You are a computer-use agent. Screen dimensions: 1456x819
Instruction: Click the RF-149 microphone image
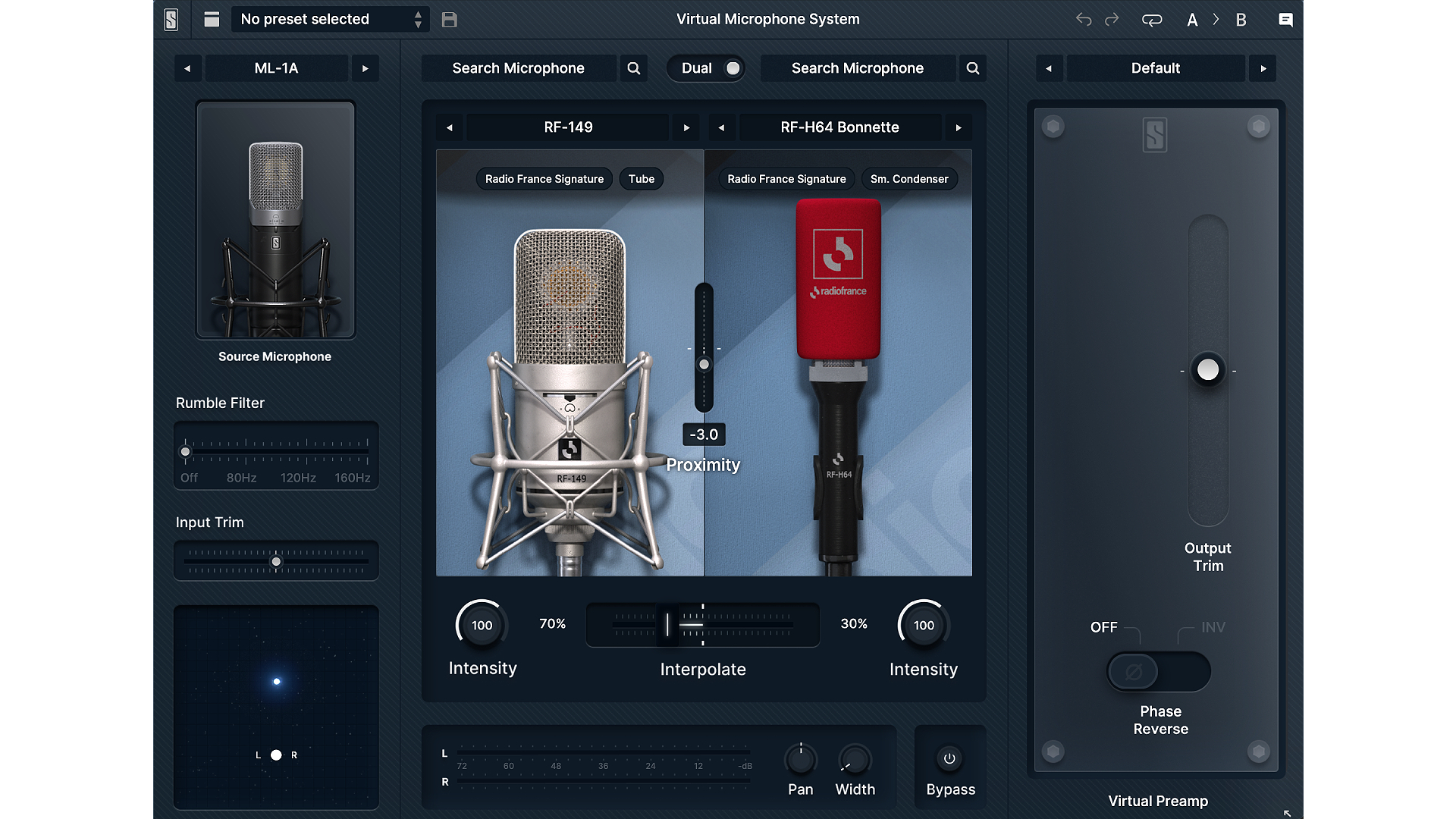pos(570,402)
